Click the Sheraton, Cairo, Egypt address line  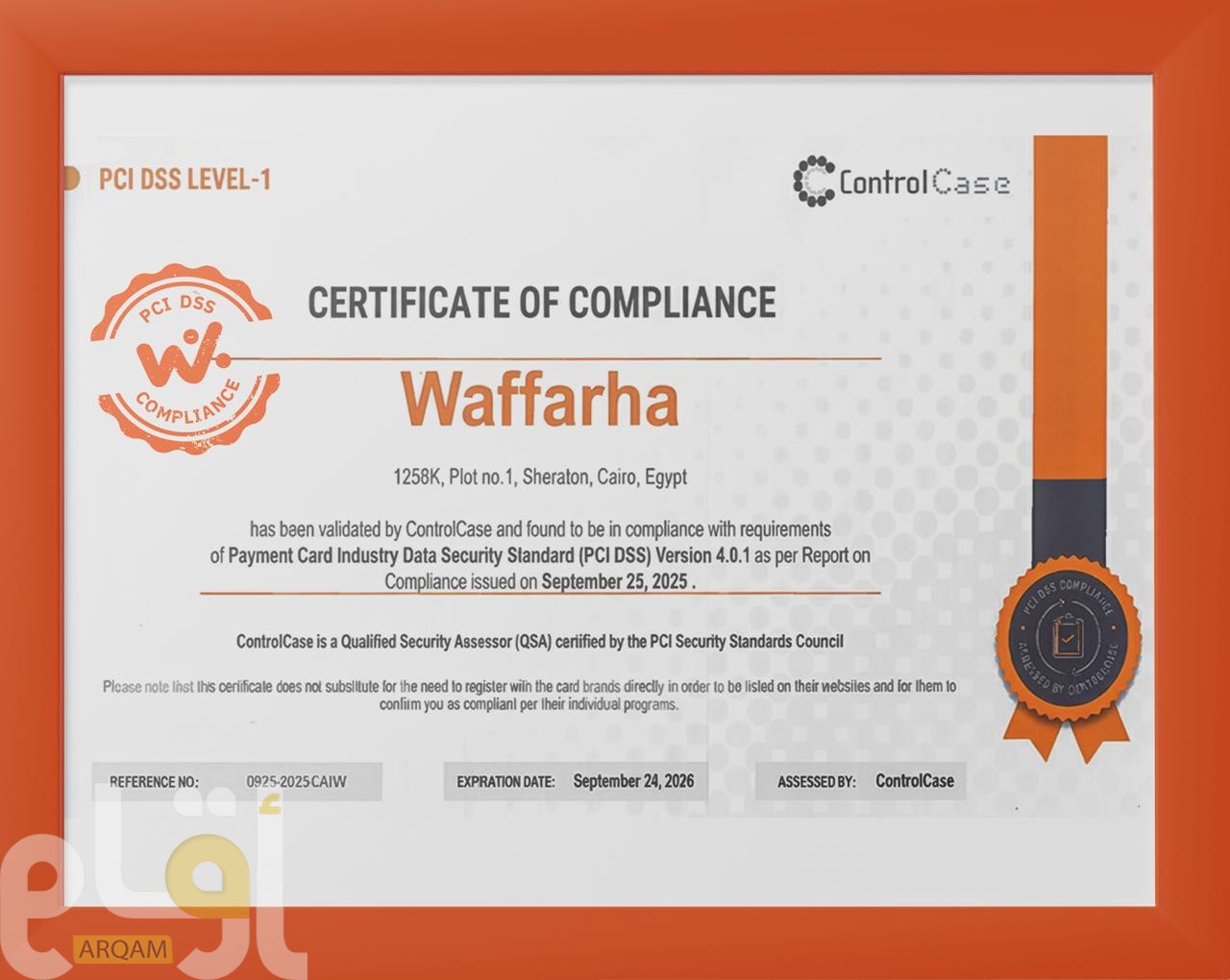pos(539,477)
